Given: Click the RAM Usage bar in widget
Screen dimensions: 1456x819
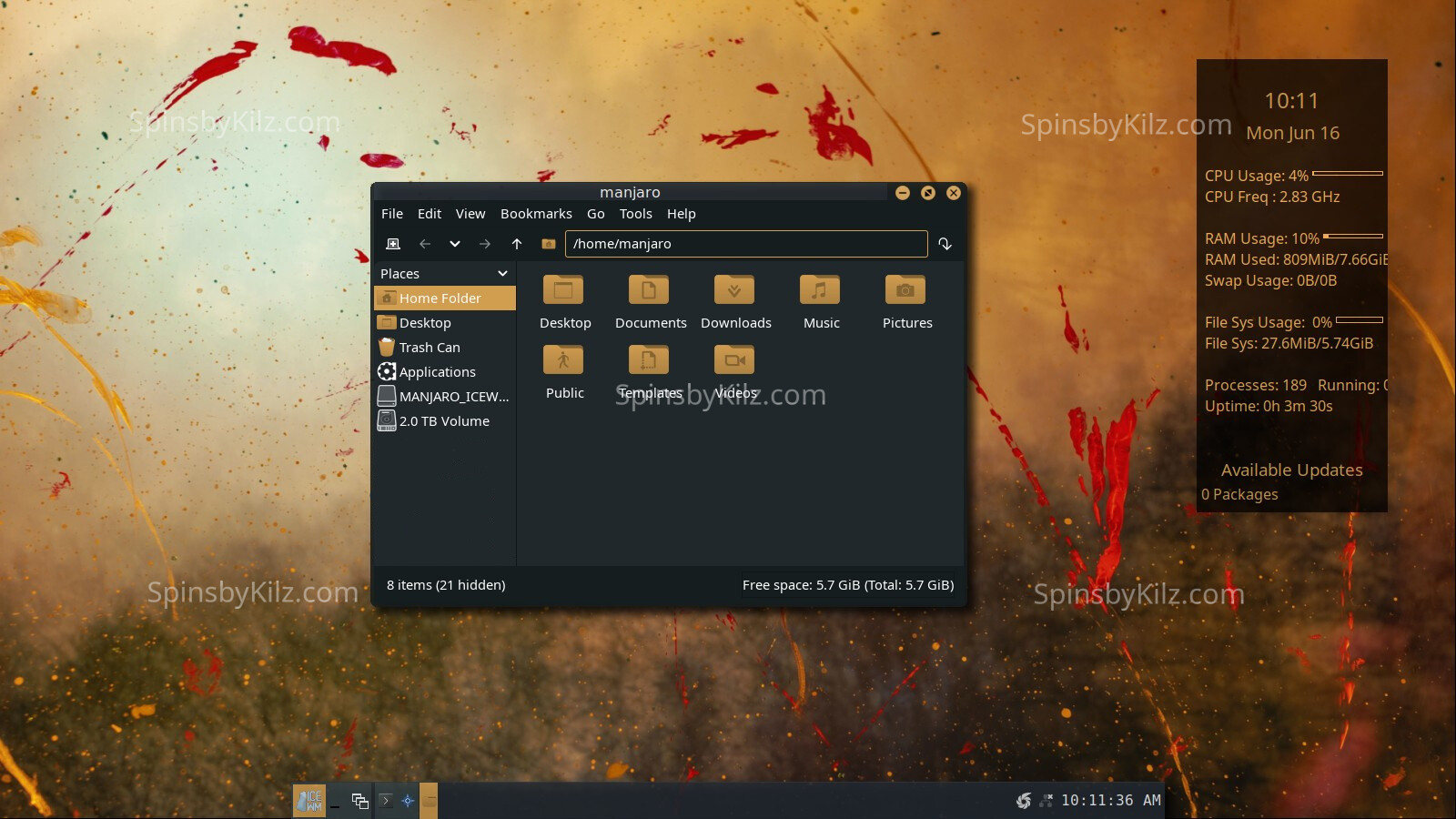Looking at the screenshot, I should 1353,237.
